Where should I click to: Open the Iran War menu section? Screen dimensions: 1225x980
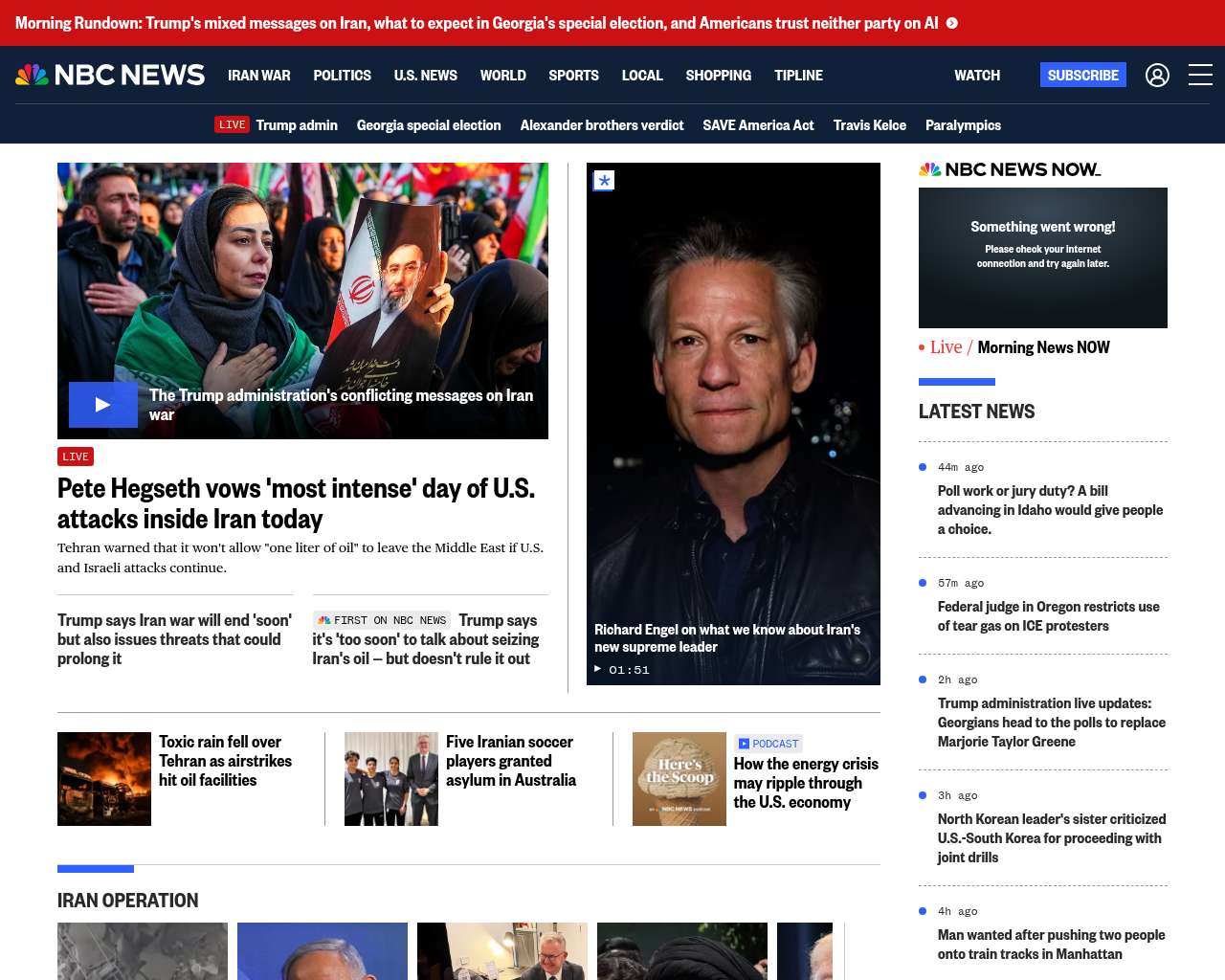[258, 75]
